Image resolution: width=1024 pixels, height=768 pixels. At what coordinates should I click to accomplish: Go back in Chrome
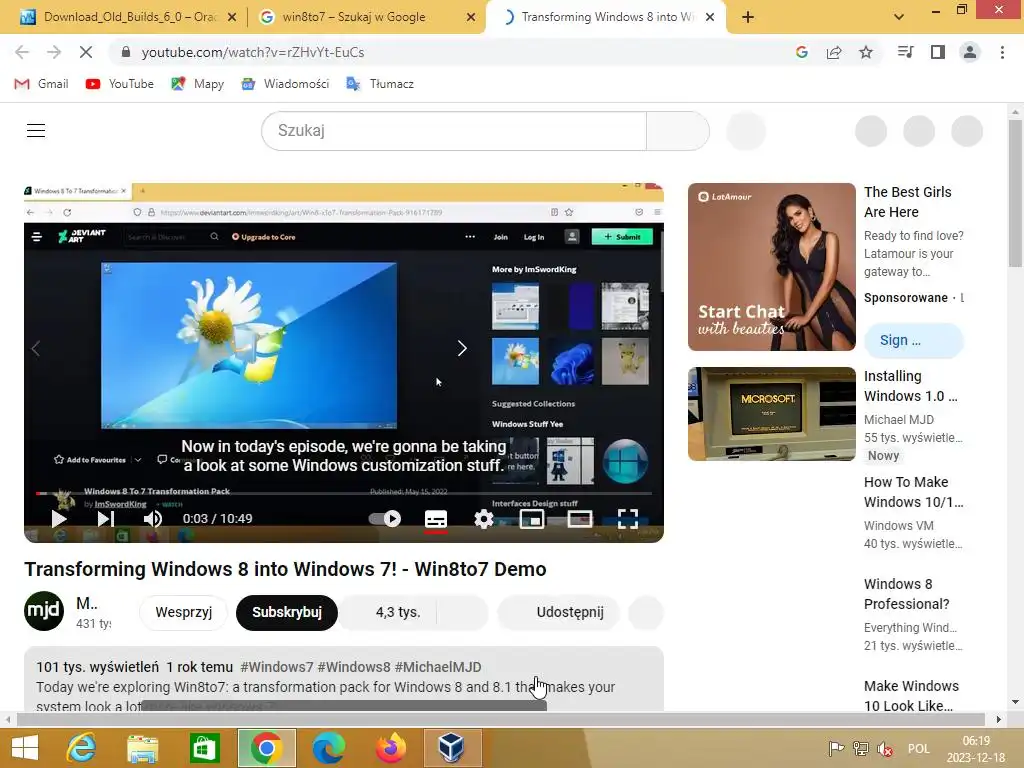point(22,52)
